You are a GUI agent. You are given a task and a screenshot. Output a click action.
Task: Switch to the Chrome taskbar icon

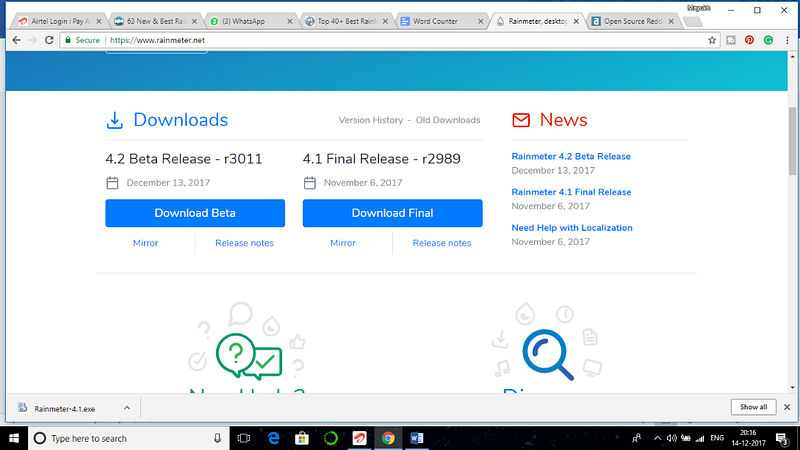tap(388, 438)
